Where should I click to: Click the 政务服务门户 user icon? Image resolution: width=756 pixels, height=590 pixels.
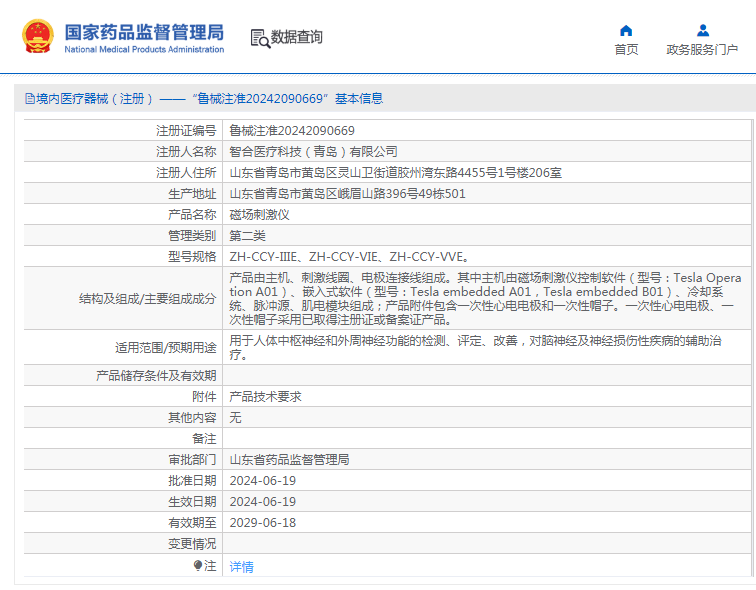click(x=703, y=31)
